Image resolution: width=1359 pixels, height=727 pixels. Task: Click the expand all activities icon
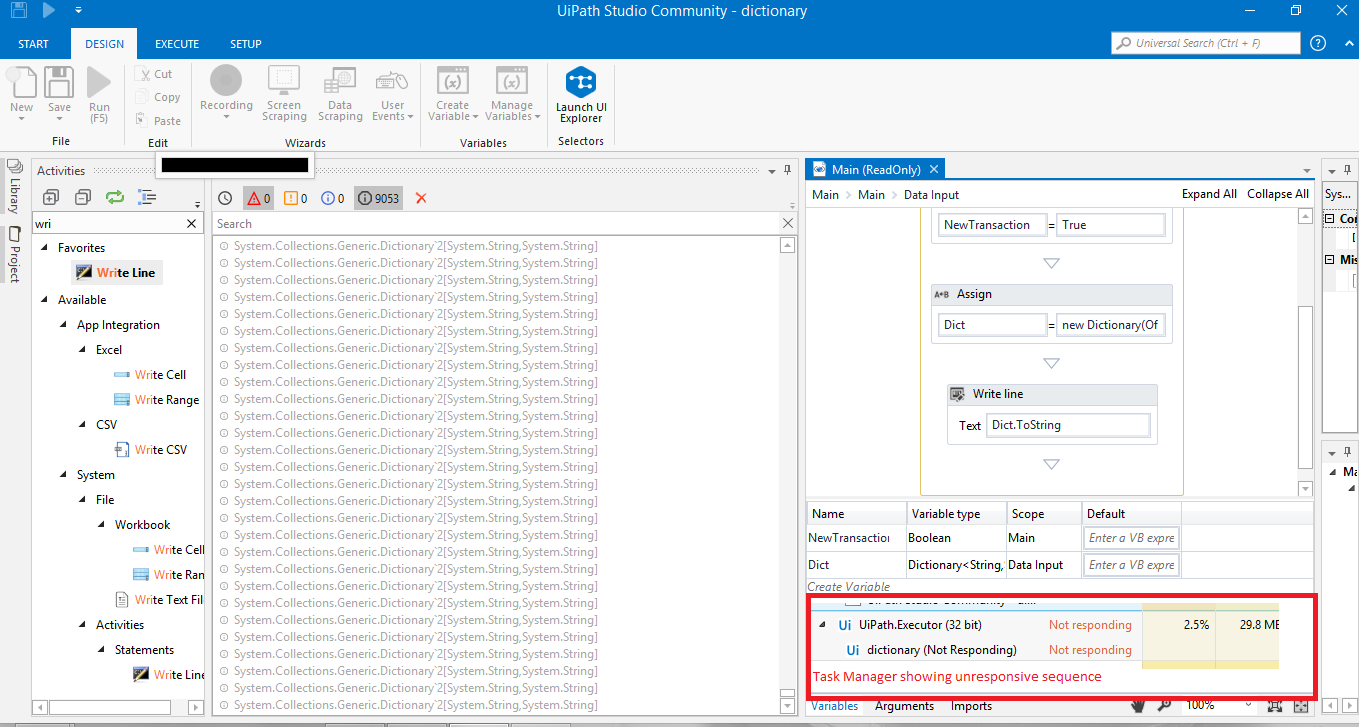(x=51, y=197)
